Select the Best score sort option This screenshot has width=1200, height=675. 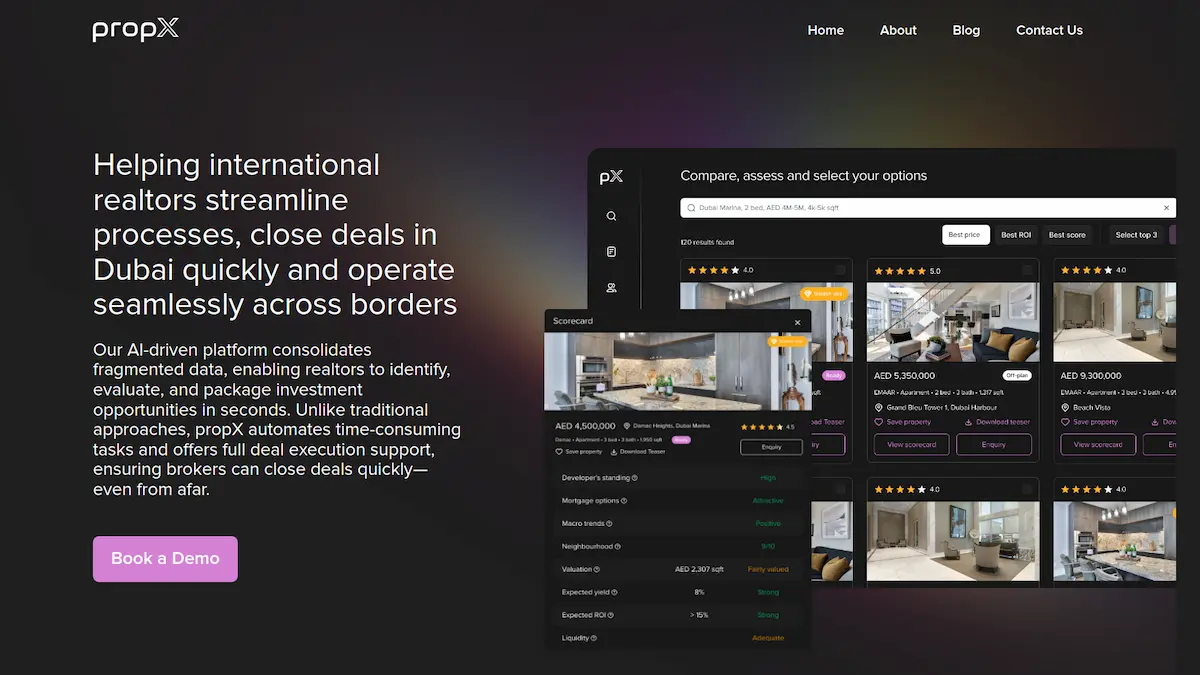(1067, 235)
